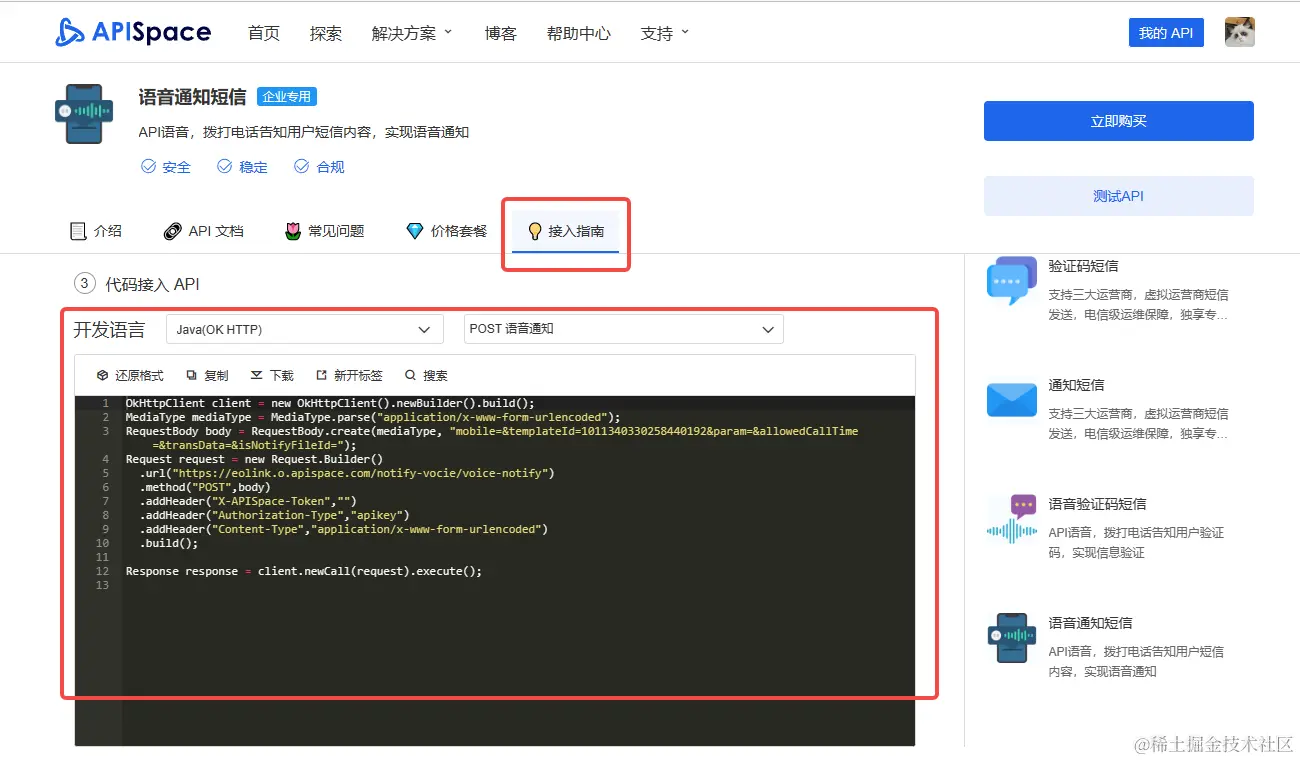Click the 还原格式 text button

[139, 375]
